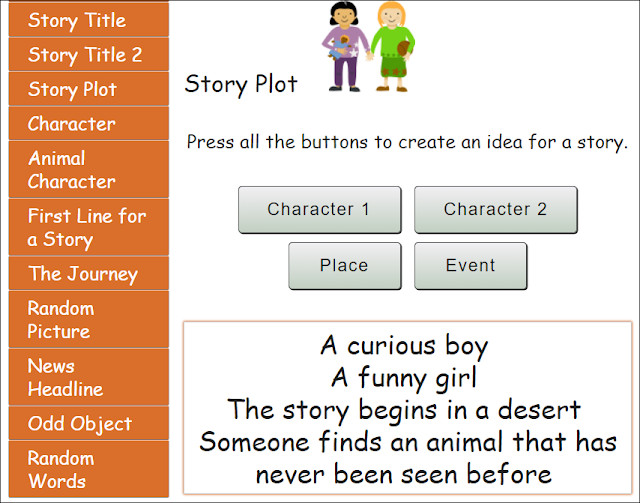640x503 pixels.
Task: Open the Character sidebar option
Action: point(89,123)
